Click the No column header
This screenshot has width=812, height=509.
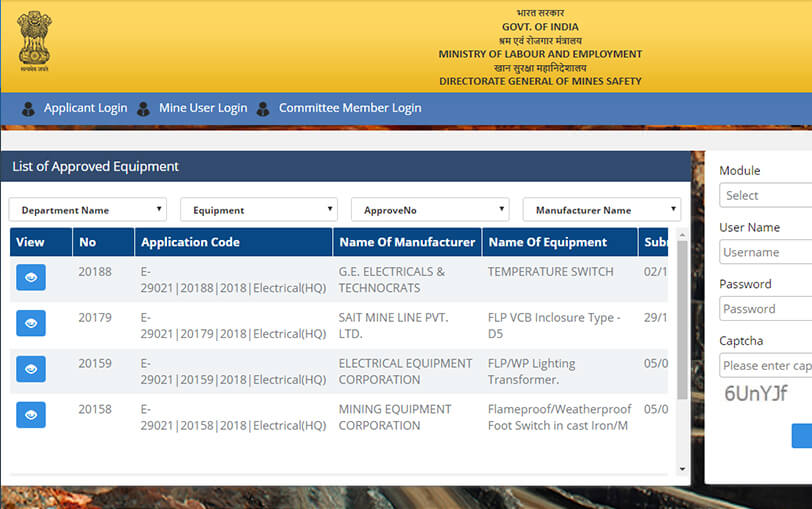[104, 242]
